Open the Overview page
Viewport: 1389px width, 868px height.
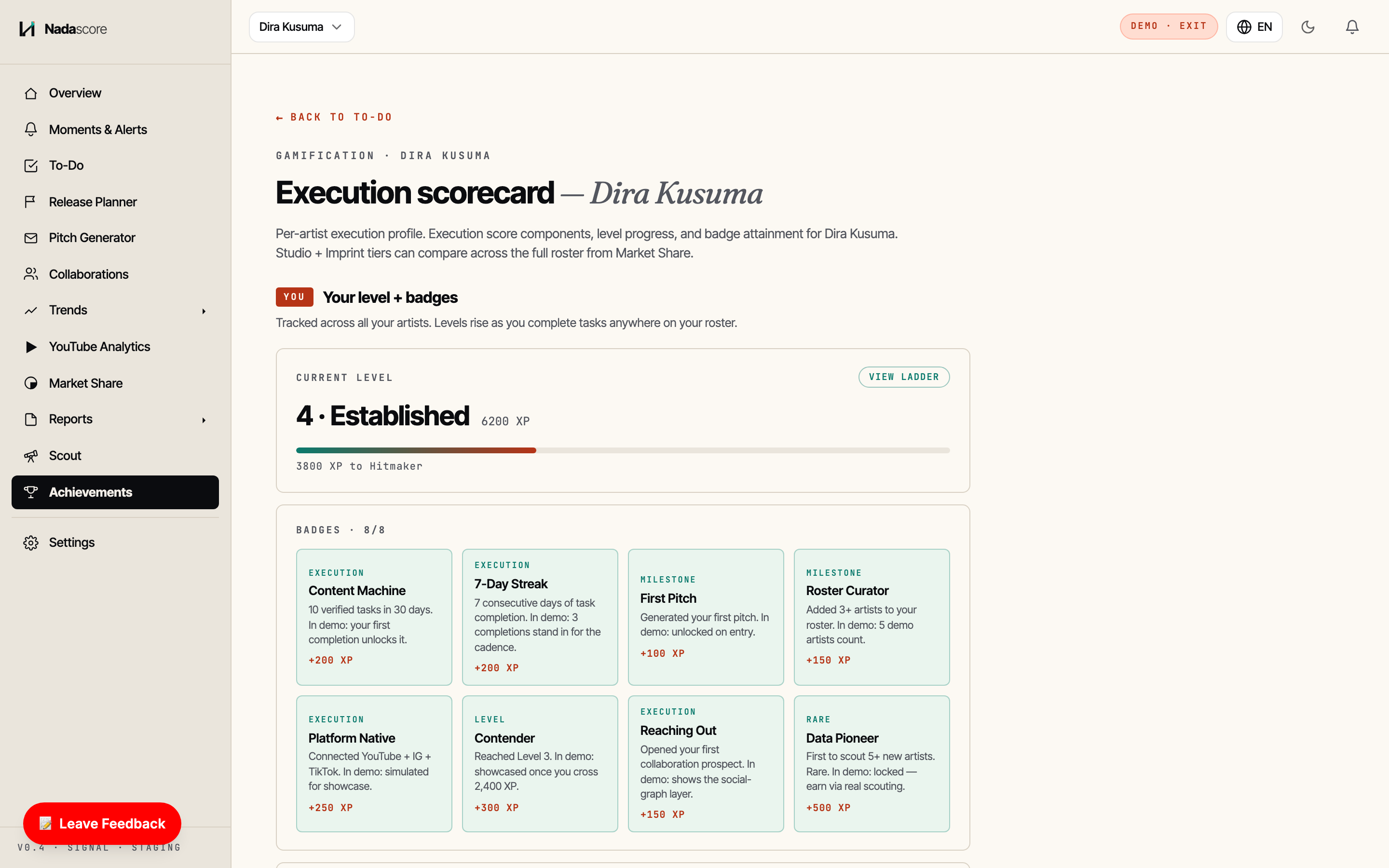click(115, 93)
